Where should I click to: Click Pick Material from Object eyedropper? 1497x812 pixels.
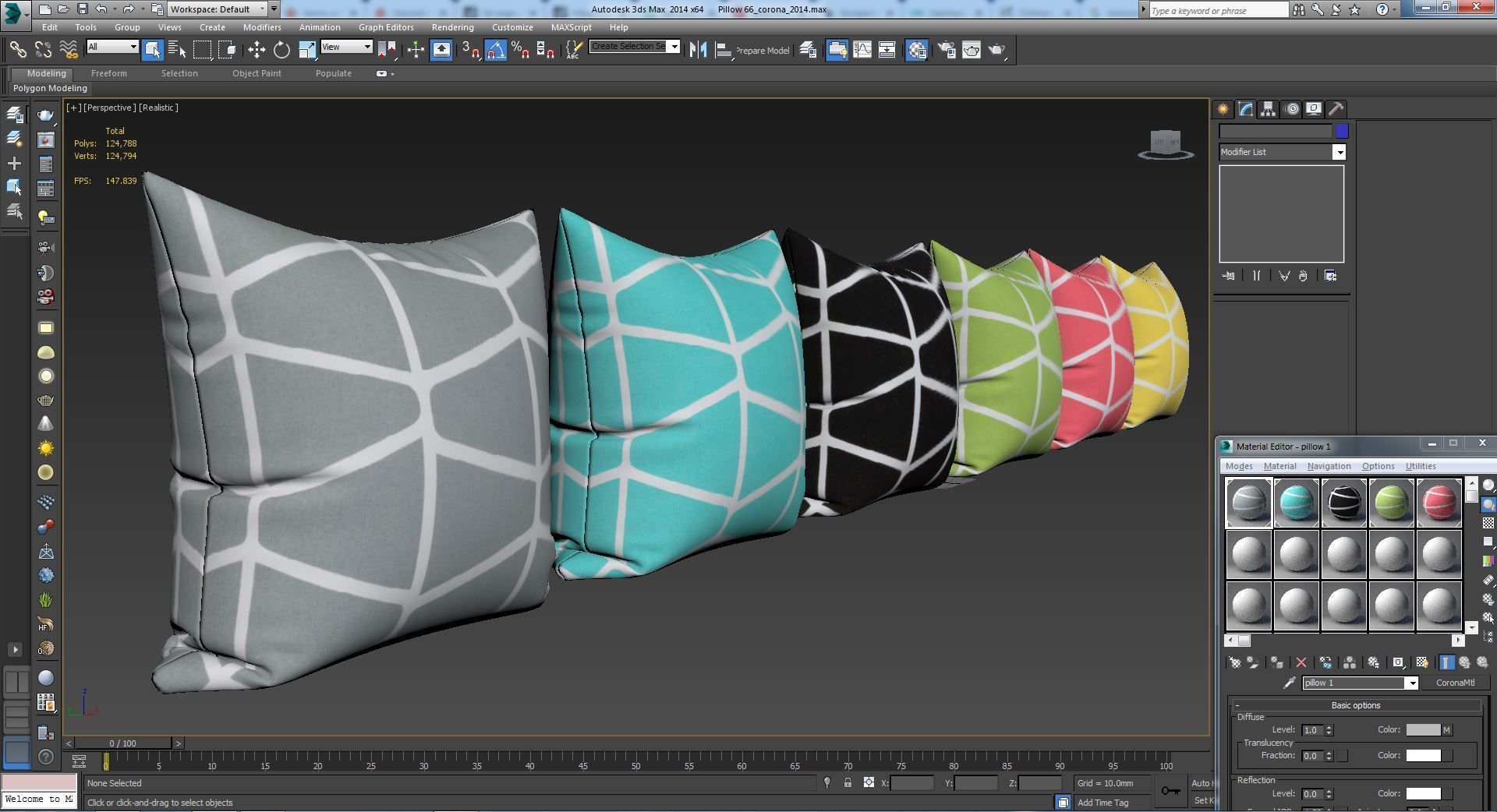click(x=1290, y=683)
